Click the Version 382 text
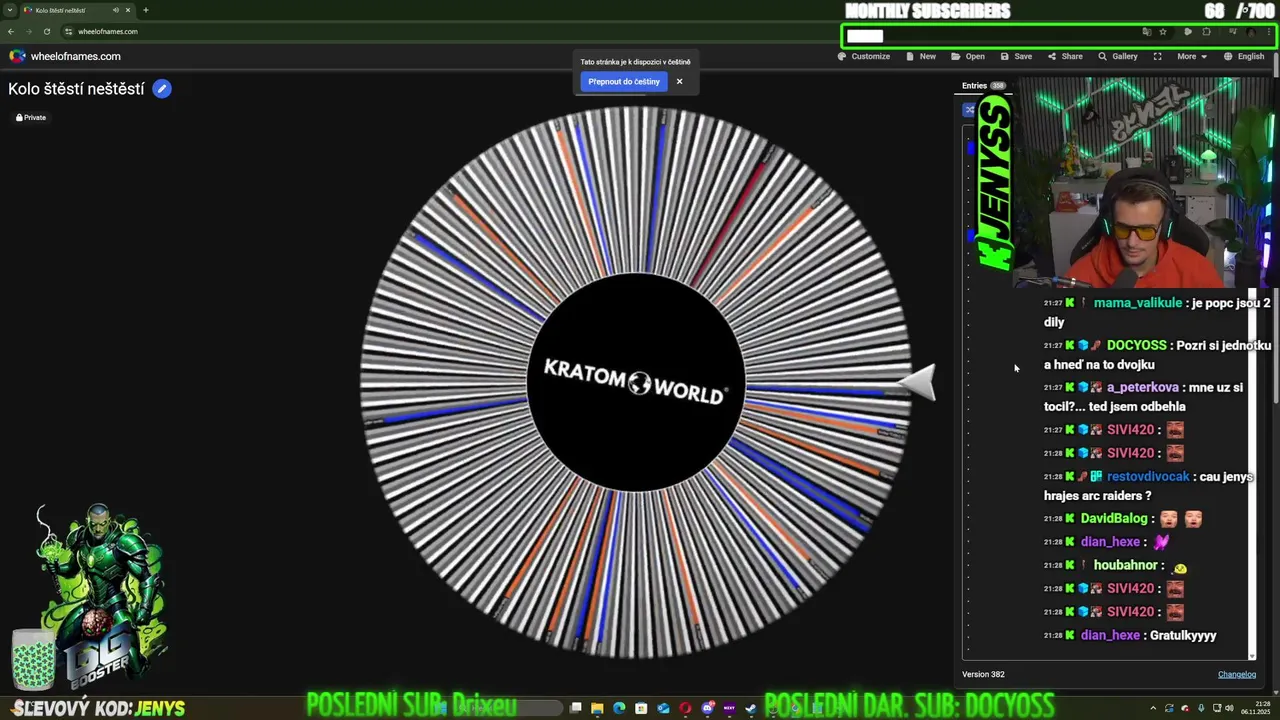 983,674
